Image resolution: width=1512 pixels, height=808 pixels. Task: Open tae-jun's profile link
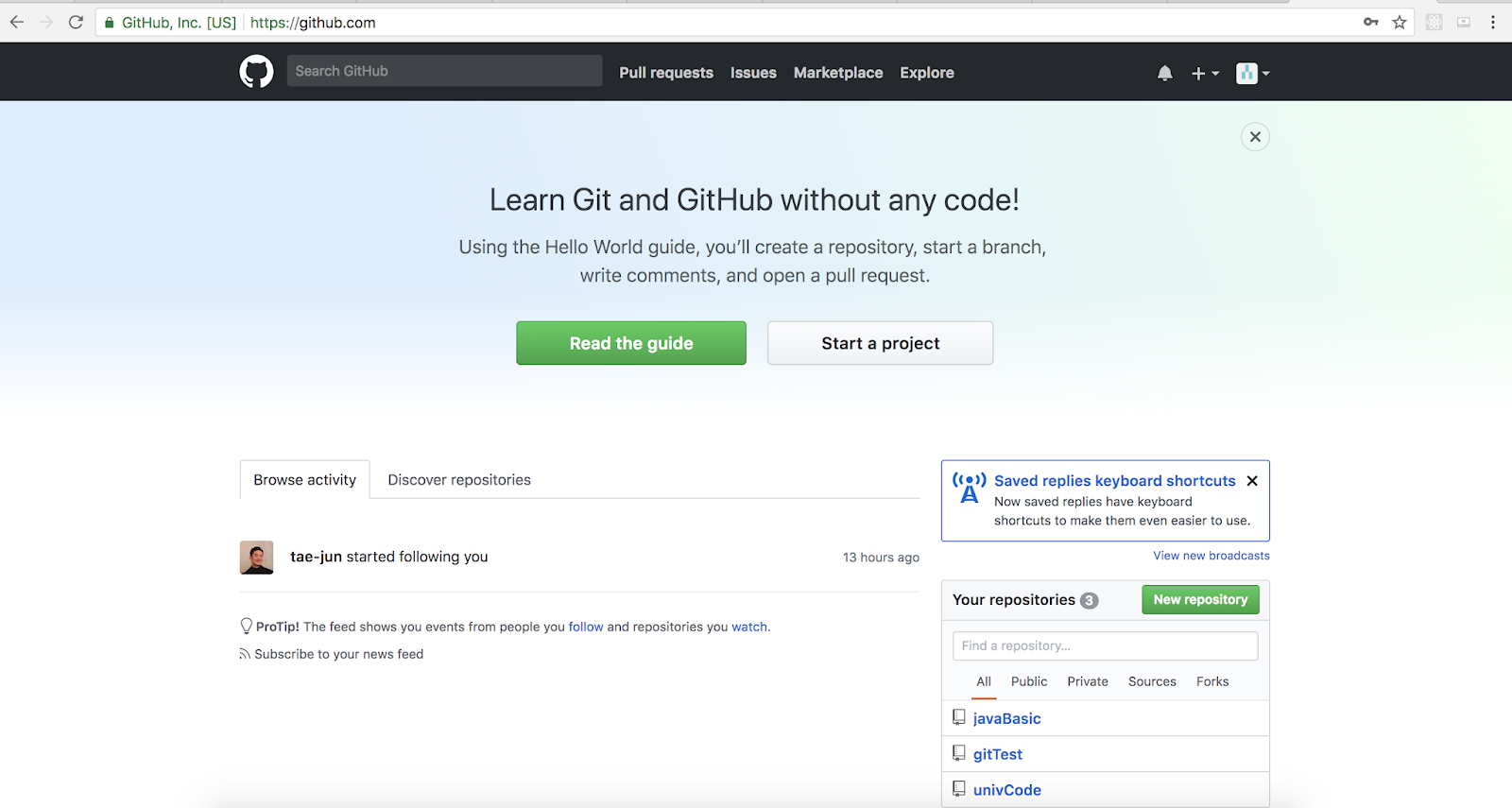point(316,557)
